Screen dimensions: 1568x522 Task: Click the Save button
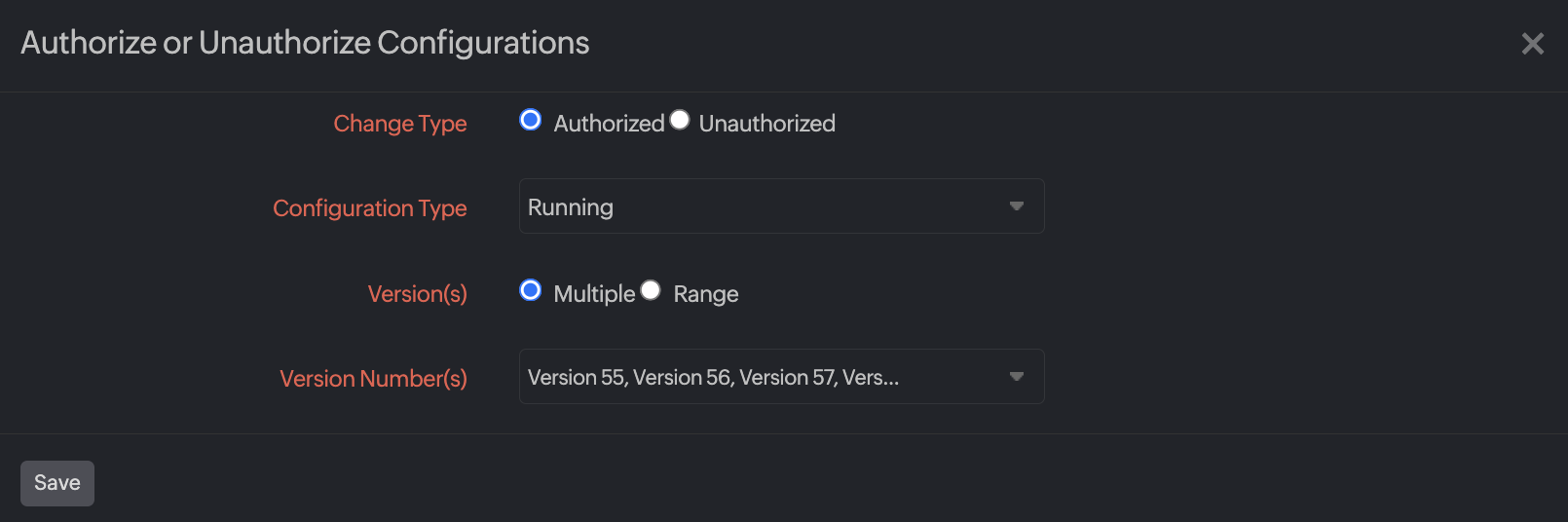[x=57, y=483]
